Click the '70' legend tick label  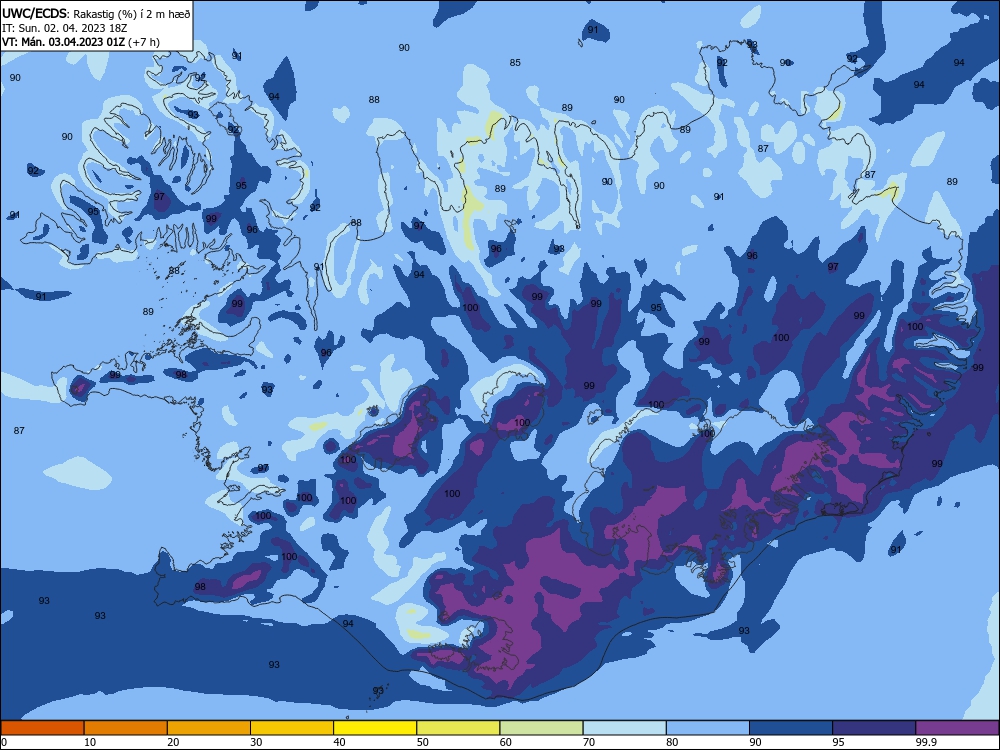click(x=589, y=742)
